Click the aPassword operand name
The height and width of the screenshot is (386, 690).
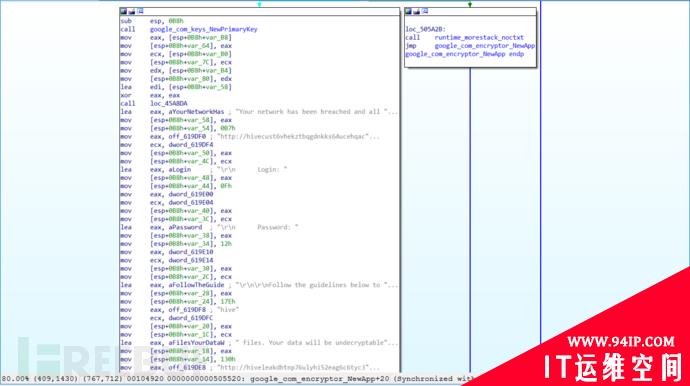click(x=185, y=227)
